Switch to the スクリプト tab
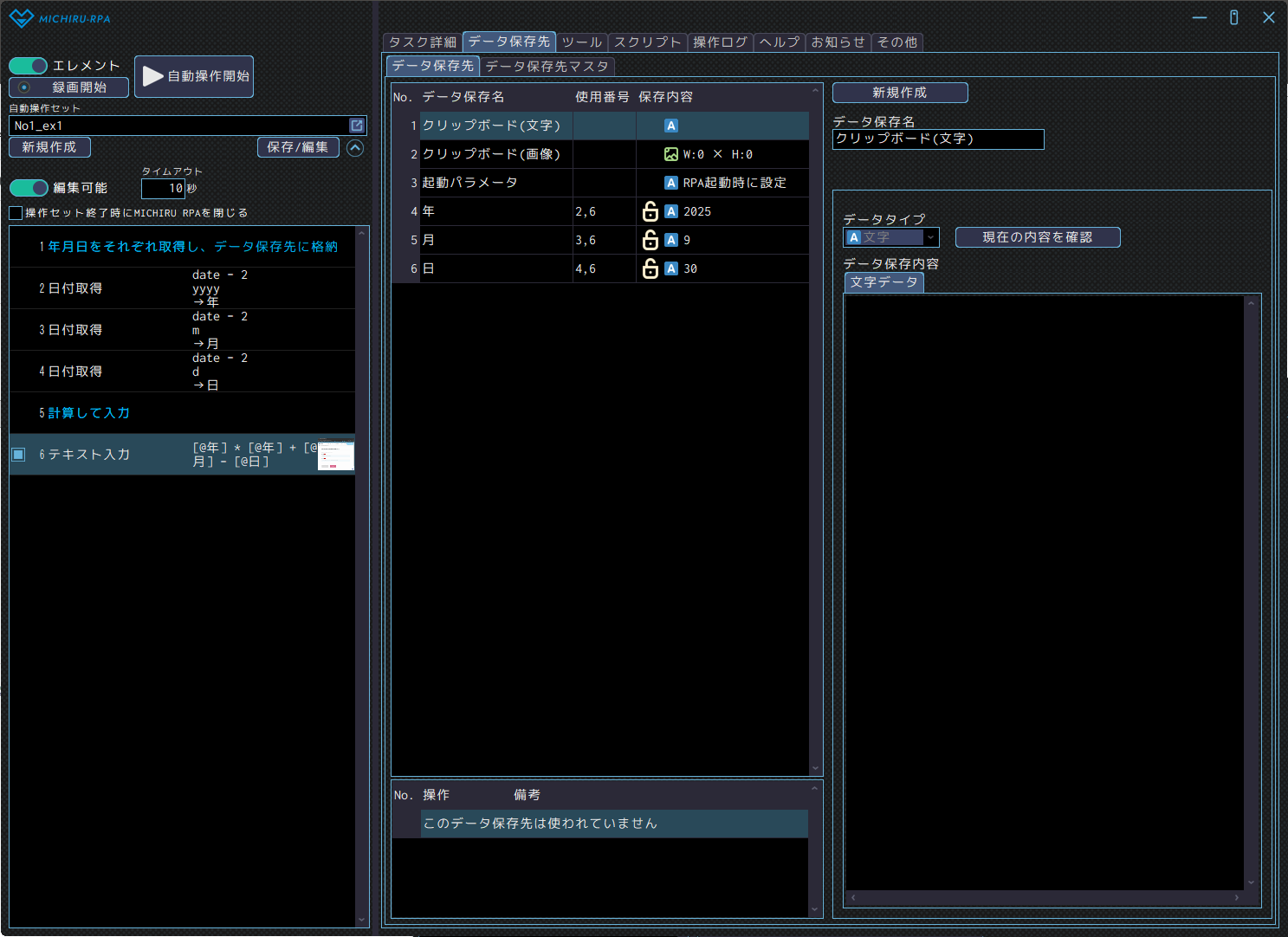 (647, 42)
